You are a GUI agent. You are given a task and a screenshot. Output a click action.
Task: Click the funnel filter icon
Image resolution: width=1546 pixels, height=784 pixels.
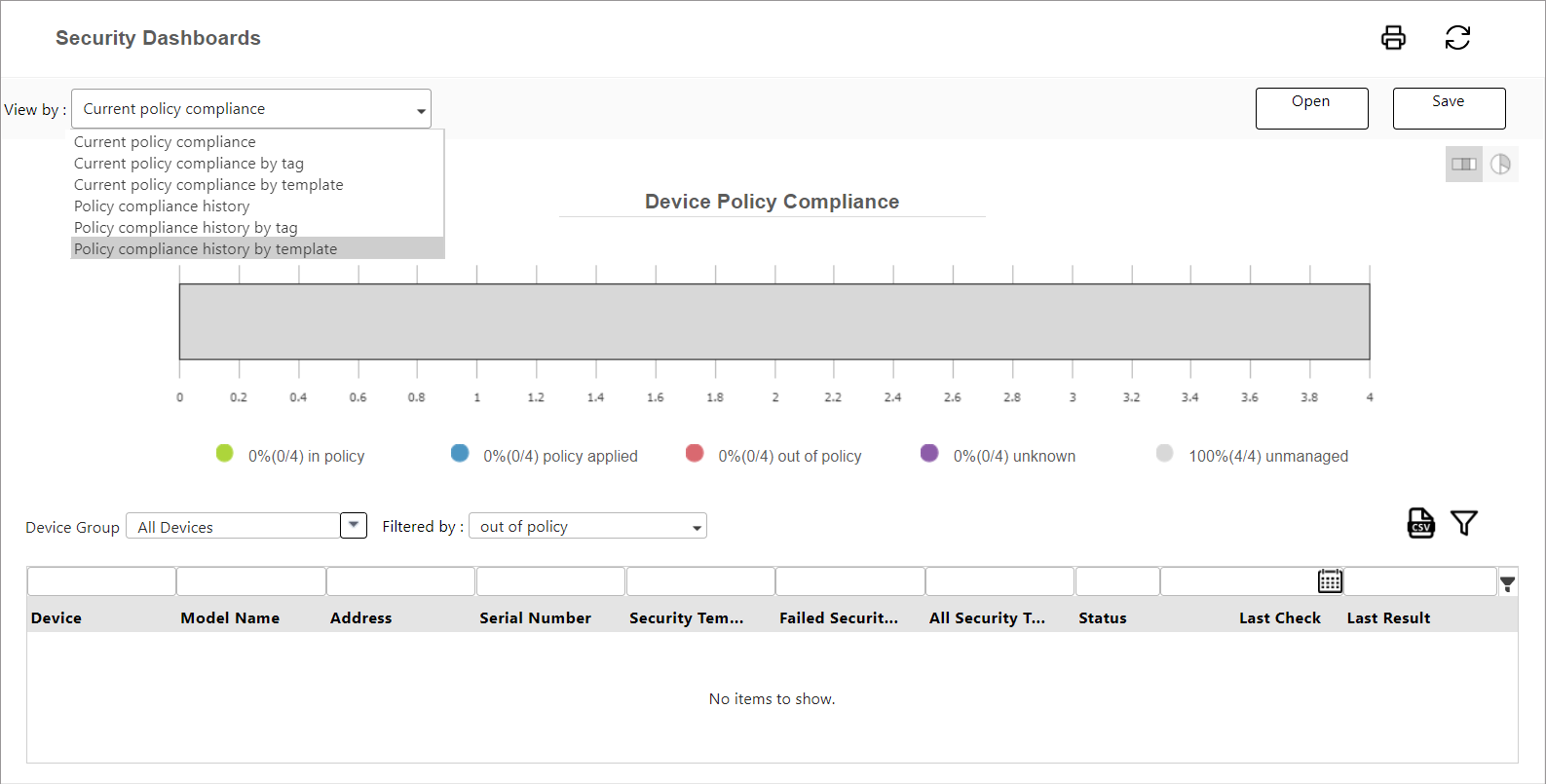pos(1463,523)
